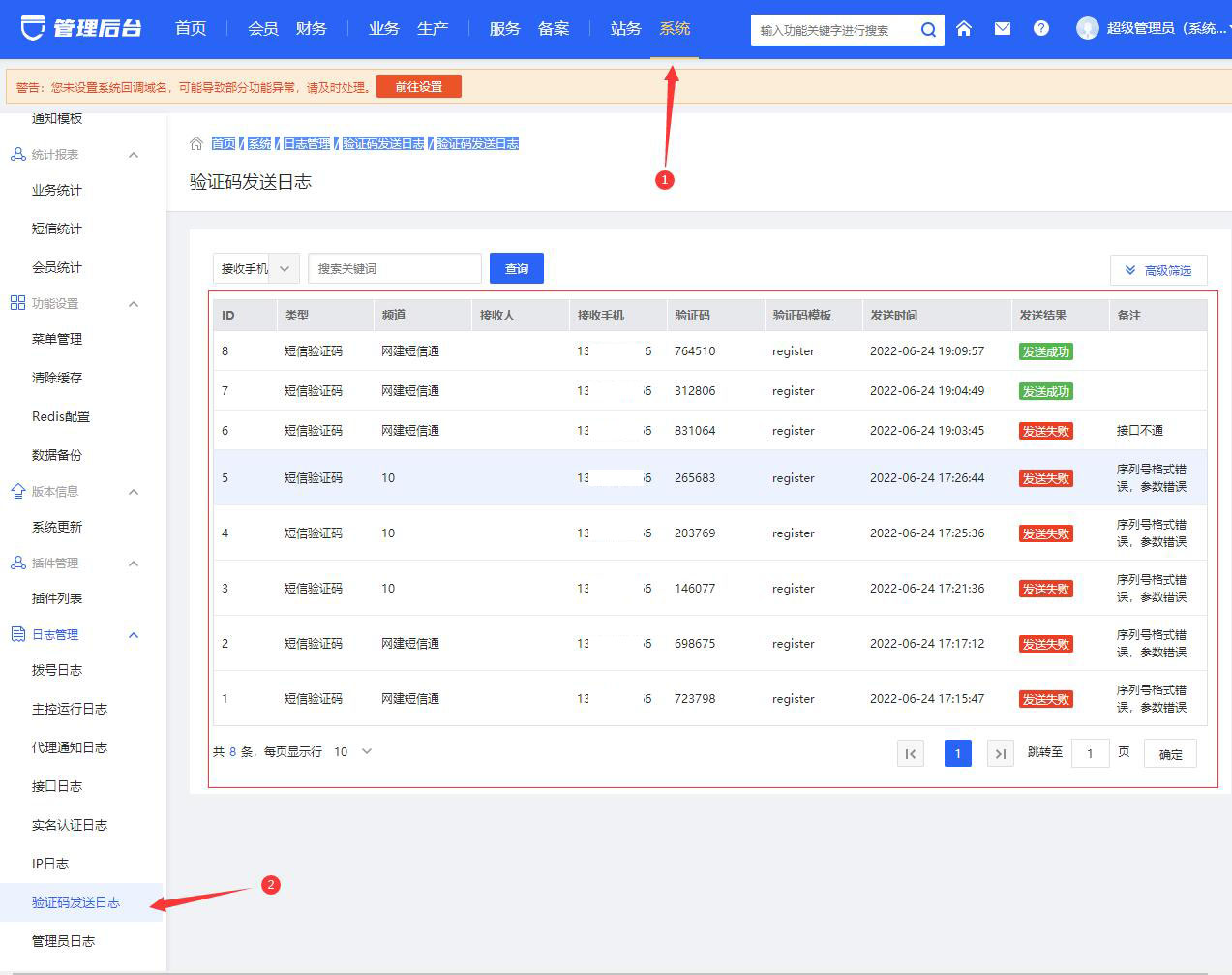Open the mail messages icon
1232x975 pixels.
pyautogui.click(x=1002, y=29)
